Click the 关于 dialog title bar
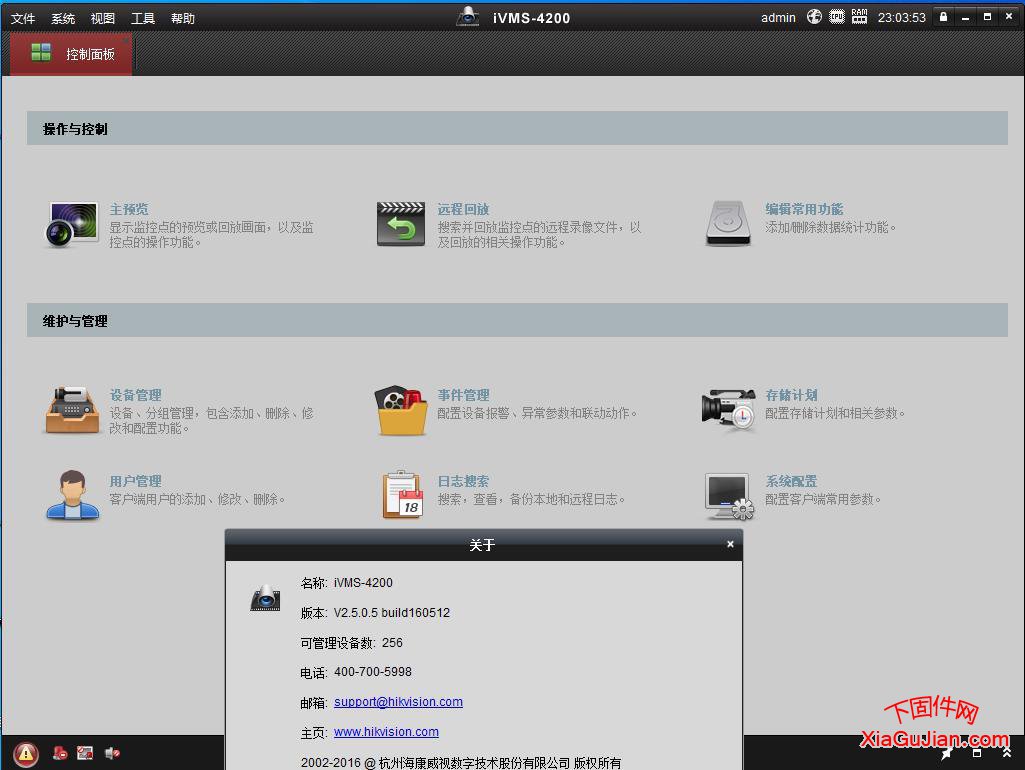The width and height of the screenshot is (1025, 770). click(x=482, y=544)
